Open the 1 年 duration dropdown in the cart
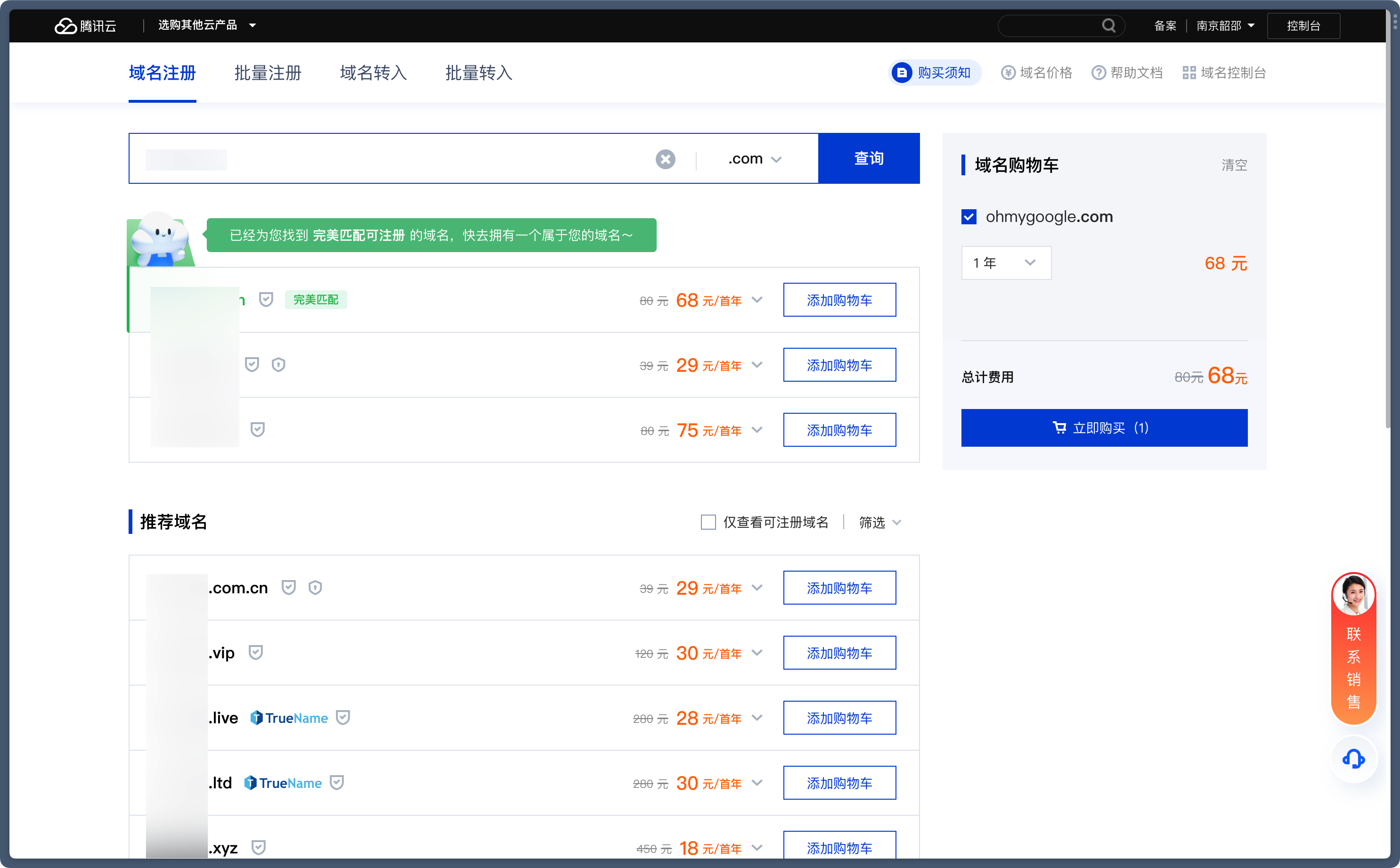1400x868 pixels. 1005,263
